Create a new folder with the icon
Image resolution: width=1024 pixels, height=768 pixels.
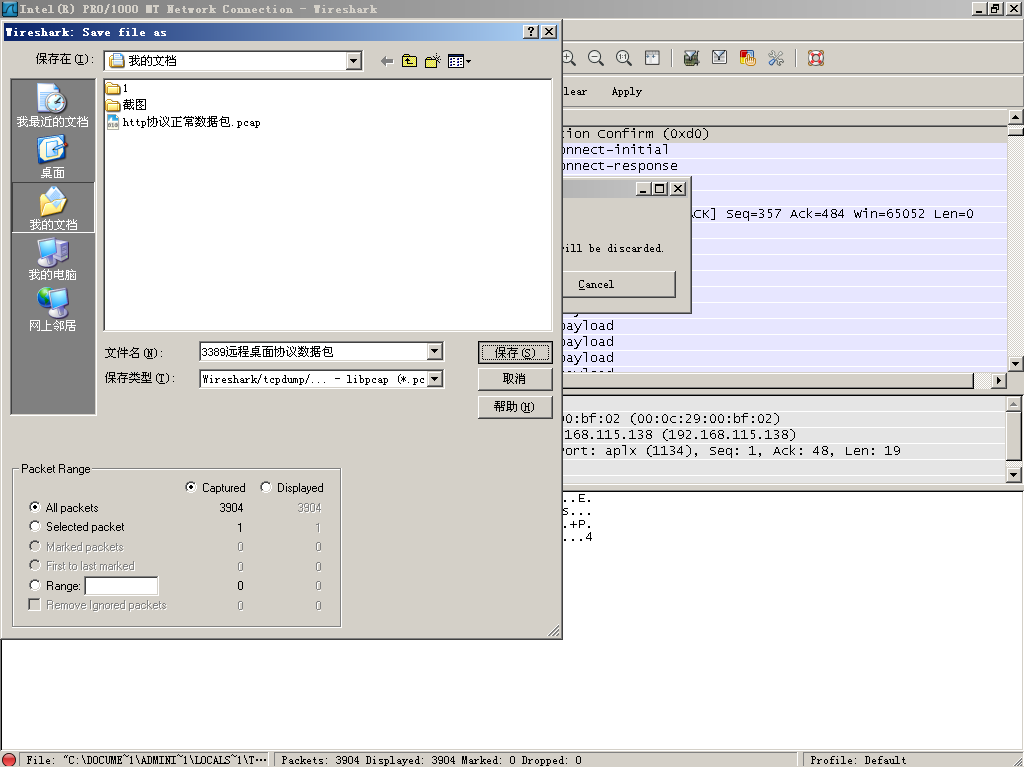[x=432, y=61]
